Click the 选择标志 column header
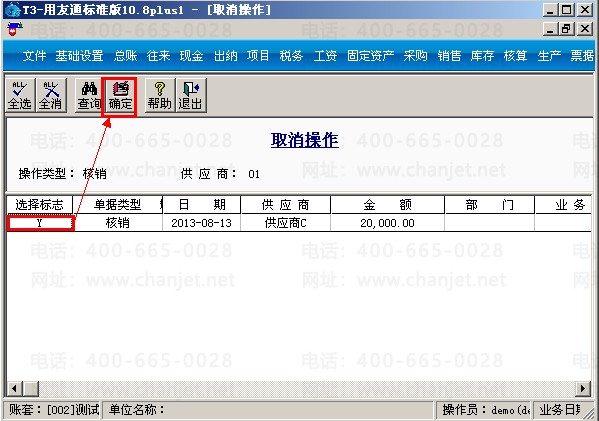Image resolution: width=599 pixels, height=421 pixels. [40, 205]
